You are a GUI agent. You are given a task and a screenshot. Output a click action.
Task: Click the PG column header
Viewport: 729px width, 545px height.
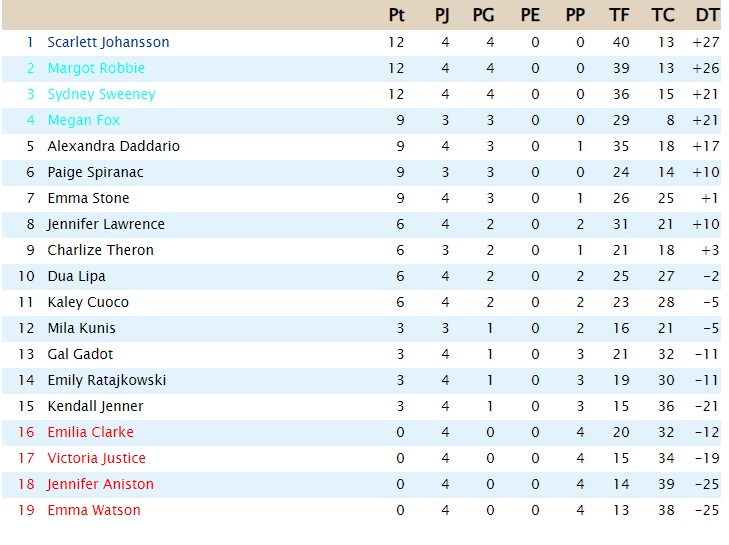click(x=484, y=15)
